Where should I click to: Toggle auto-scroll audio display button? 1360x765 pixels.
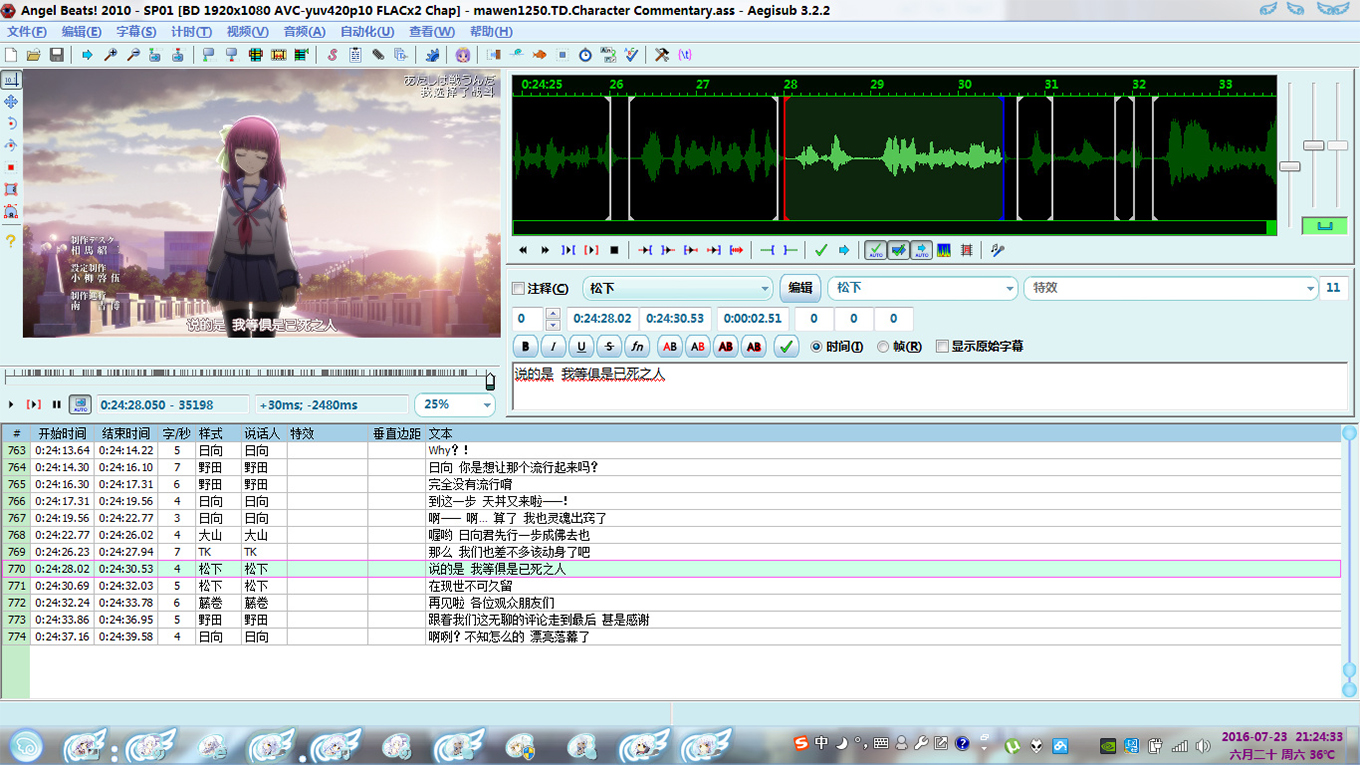pos(921,250)
